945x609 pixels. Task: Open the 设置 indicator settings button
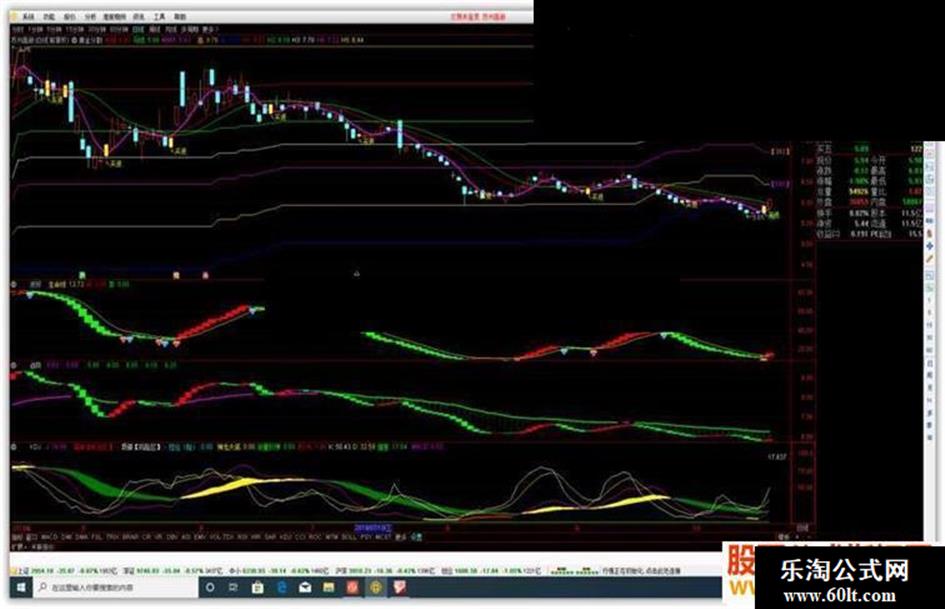pos(416,536)
